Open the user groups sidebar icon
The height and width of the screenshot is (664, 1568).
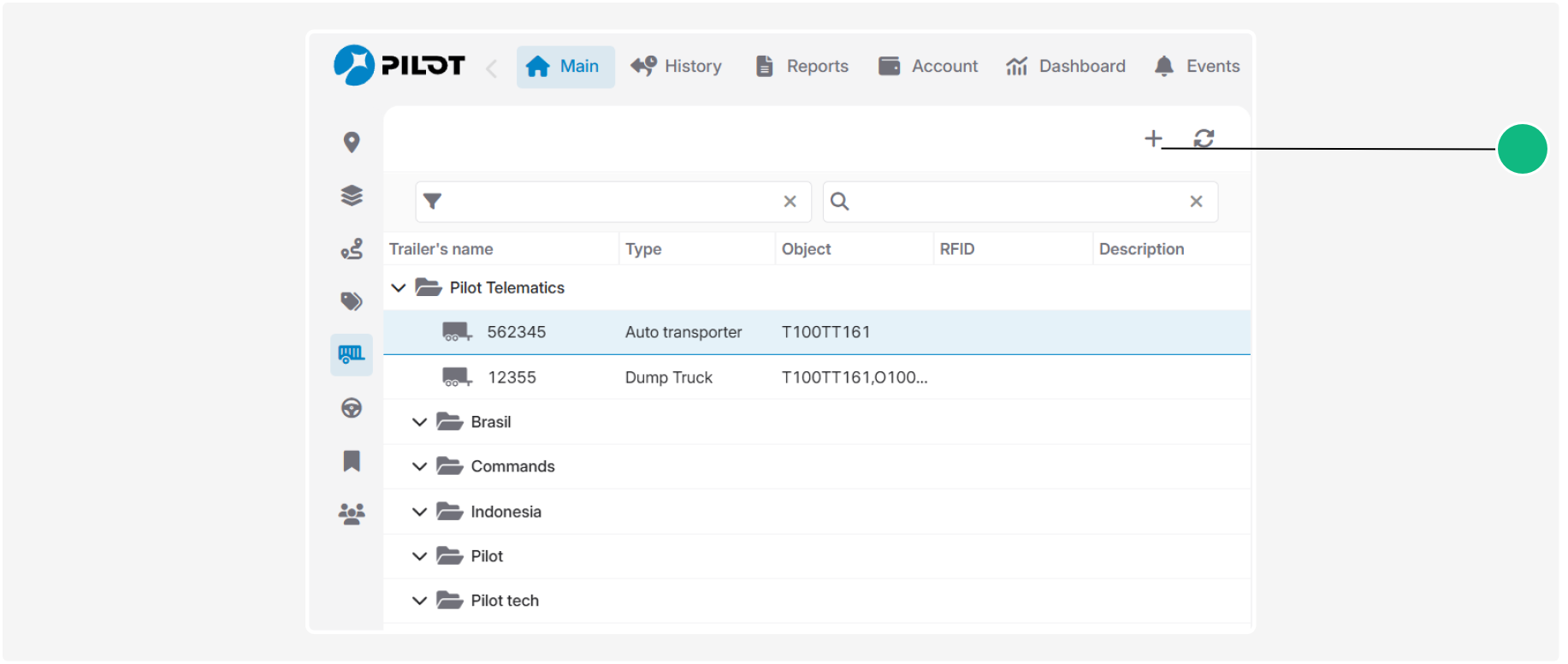pyautogui.click(x=352, y=513)
